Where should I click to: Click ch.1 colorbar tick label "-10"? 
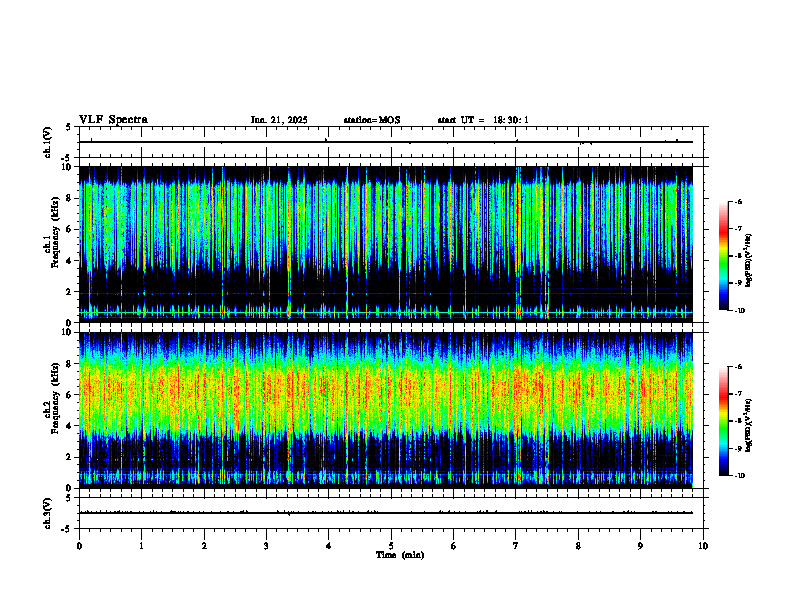click(x=739, y=311)
